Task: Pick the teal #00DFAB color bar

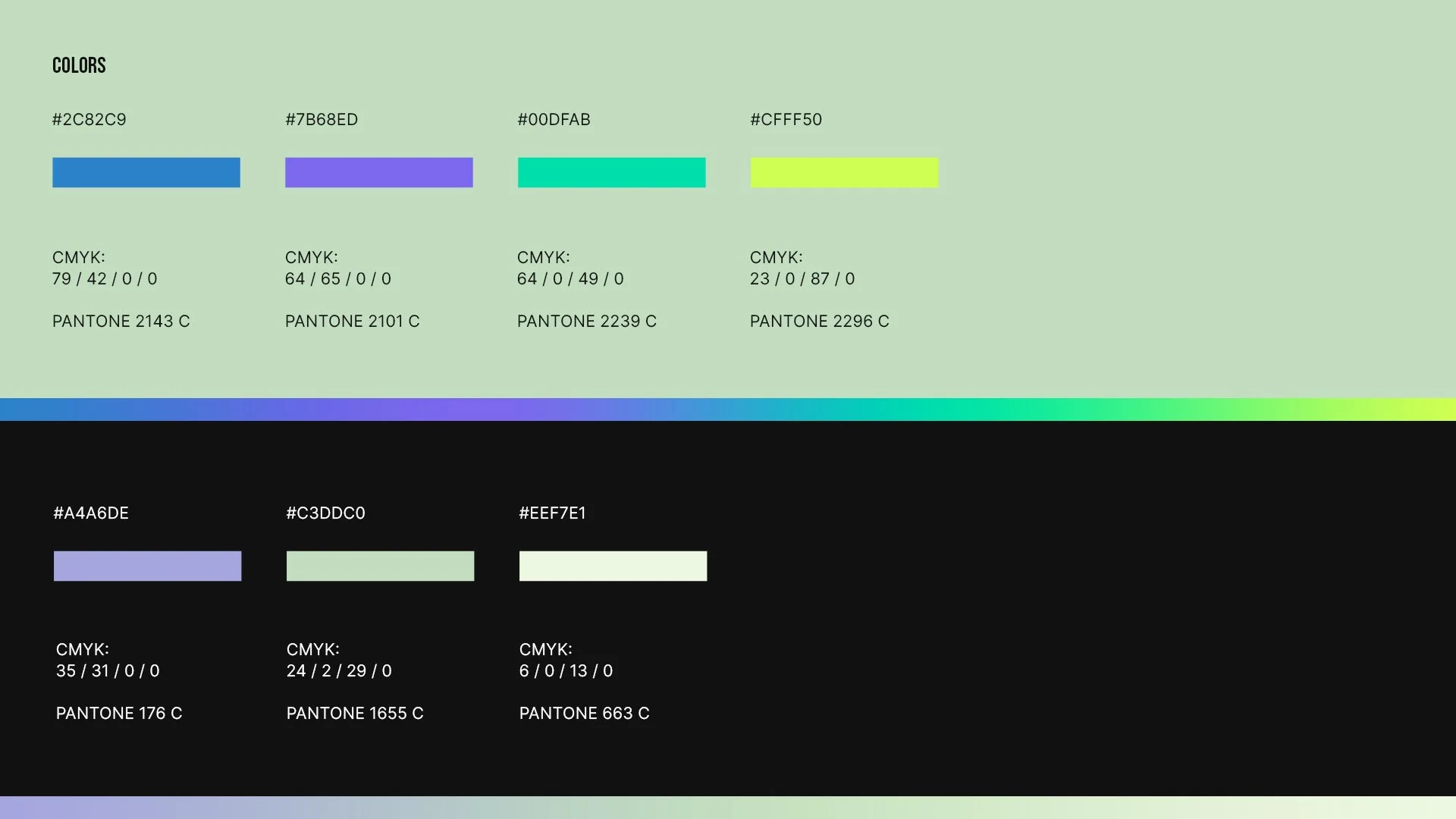Action: pos(611,172)
